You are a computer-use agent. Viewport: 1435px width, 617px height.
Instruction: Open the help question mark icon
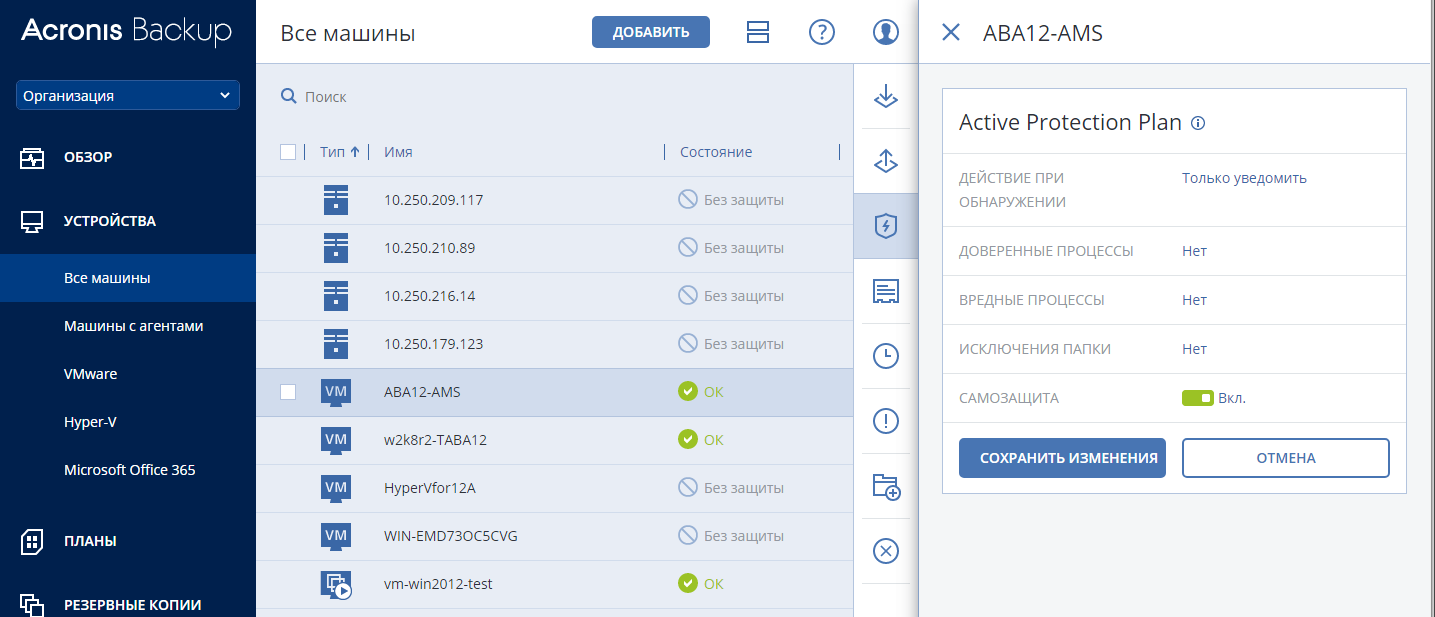[x=822, y=32]
